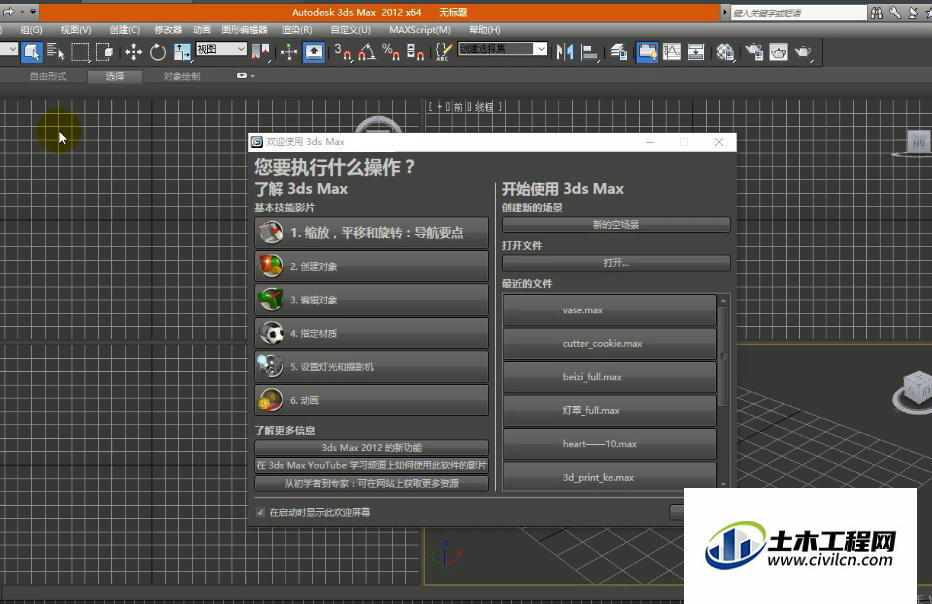Open the Material Editor
This screenshot has width=932, height=604.
(725, 52)
